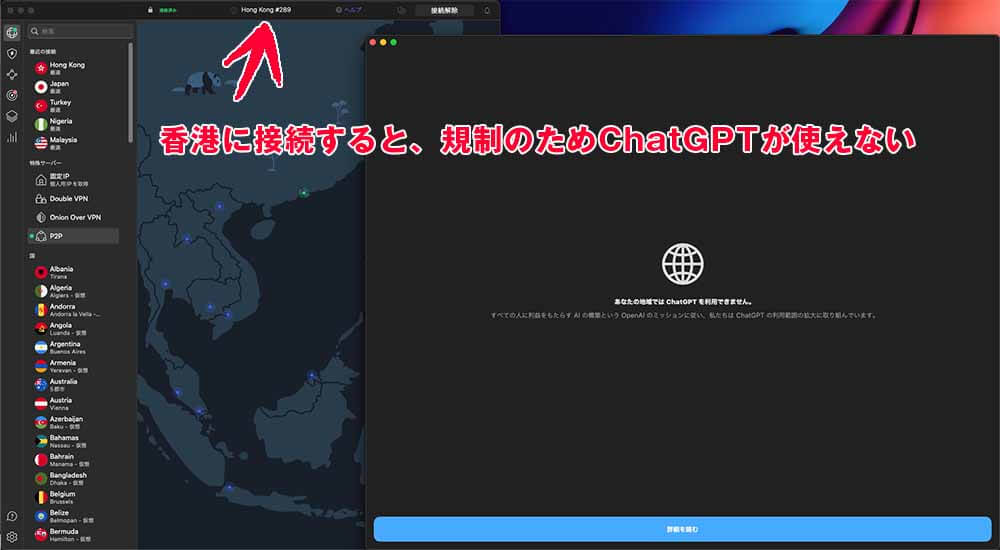The height and width of the screenshot is (550, 1000).
Task: Select Austria Vienna server row
Action: tap(73, 404)
